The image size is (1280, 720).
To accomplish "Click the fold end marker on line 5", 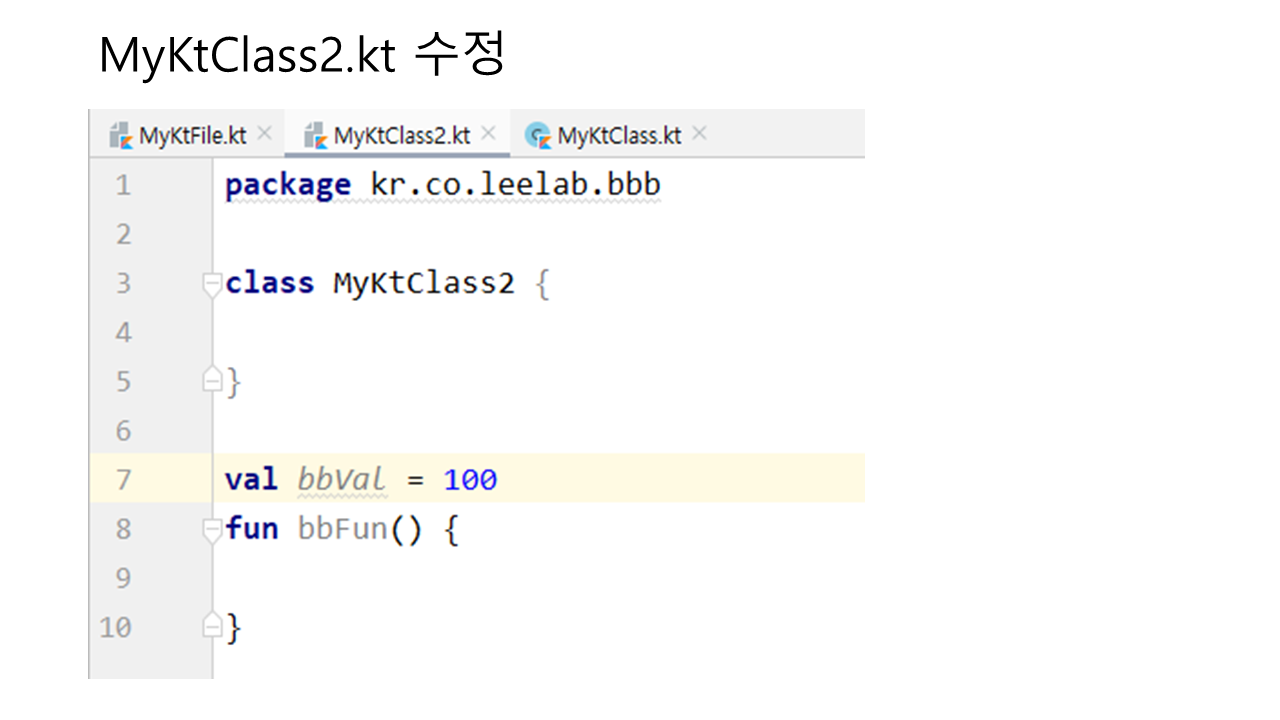I will (x=211, y=380).
